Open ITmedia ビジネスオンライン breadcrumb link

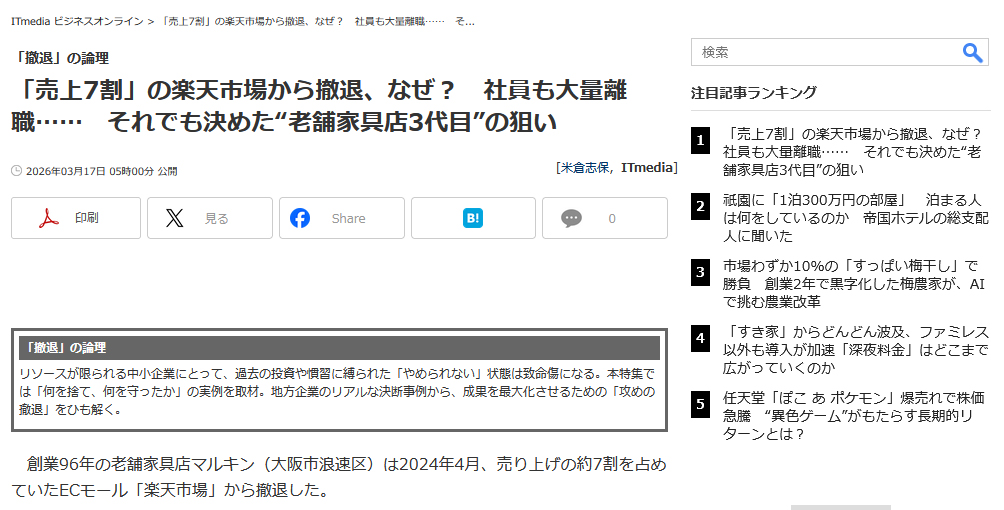pos(77,21)
